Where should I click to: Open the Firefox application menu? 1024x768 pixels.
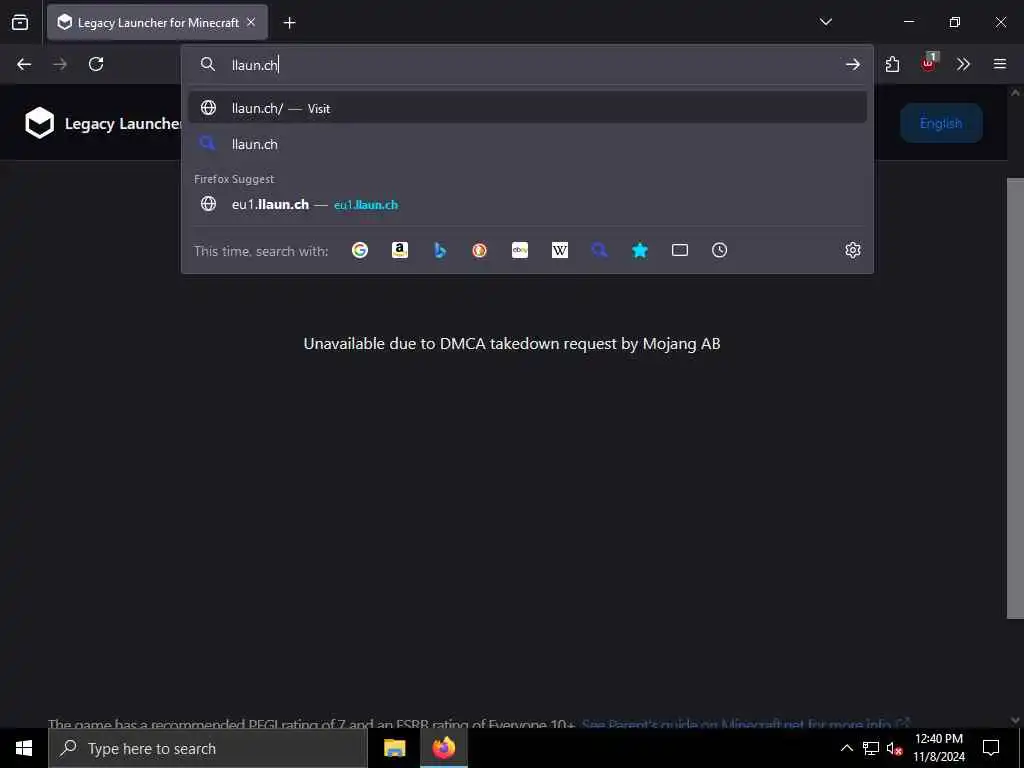[999, 64]
